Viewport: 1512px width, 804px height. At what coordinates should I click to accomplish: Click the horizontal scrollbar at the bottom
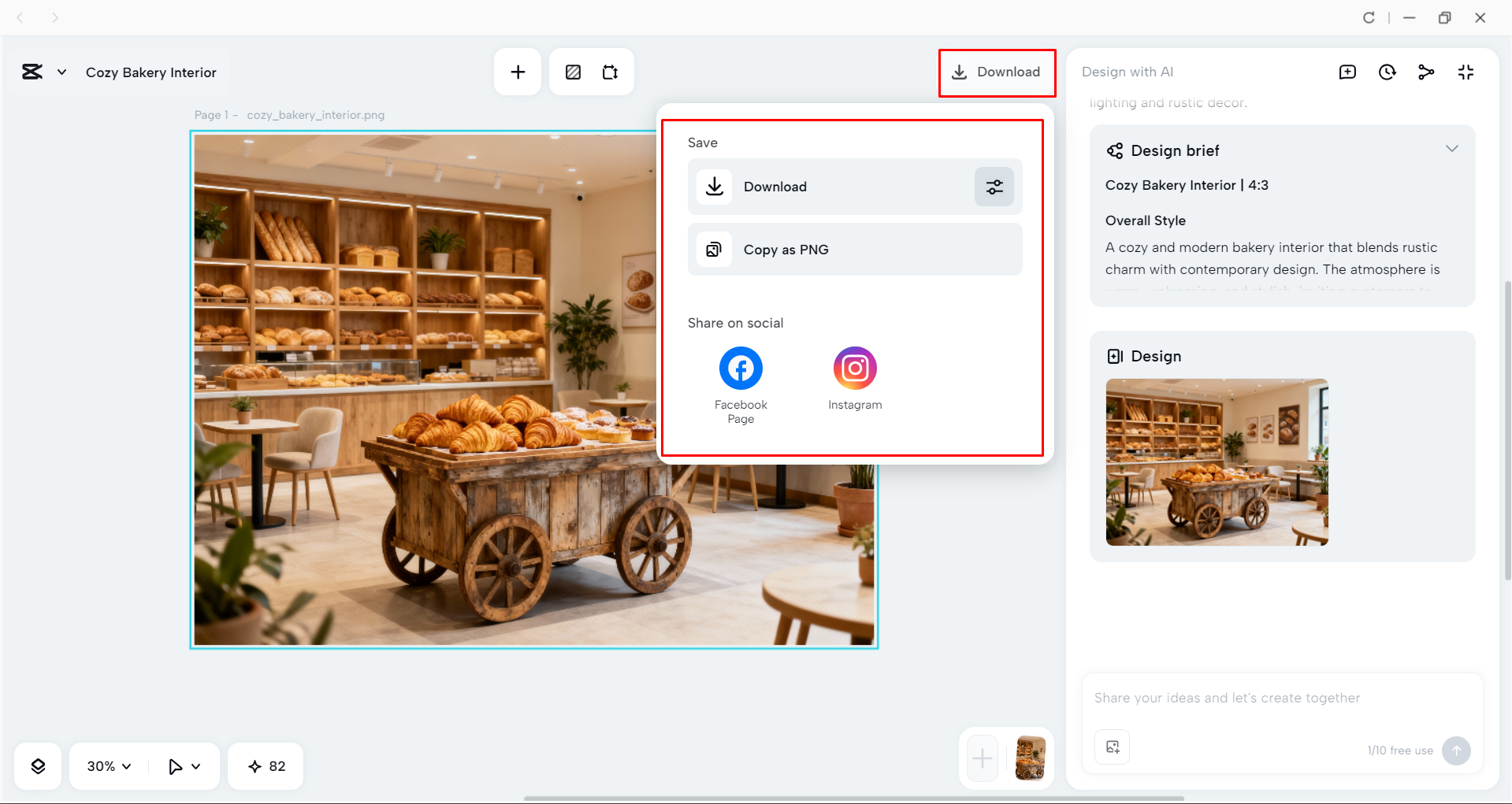(x=853, y=798)
